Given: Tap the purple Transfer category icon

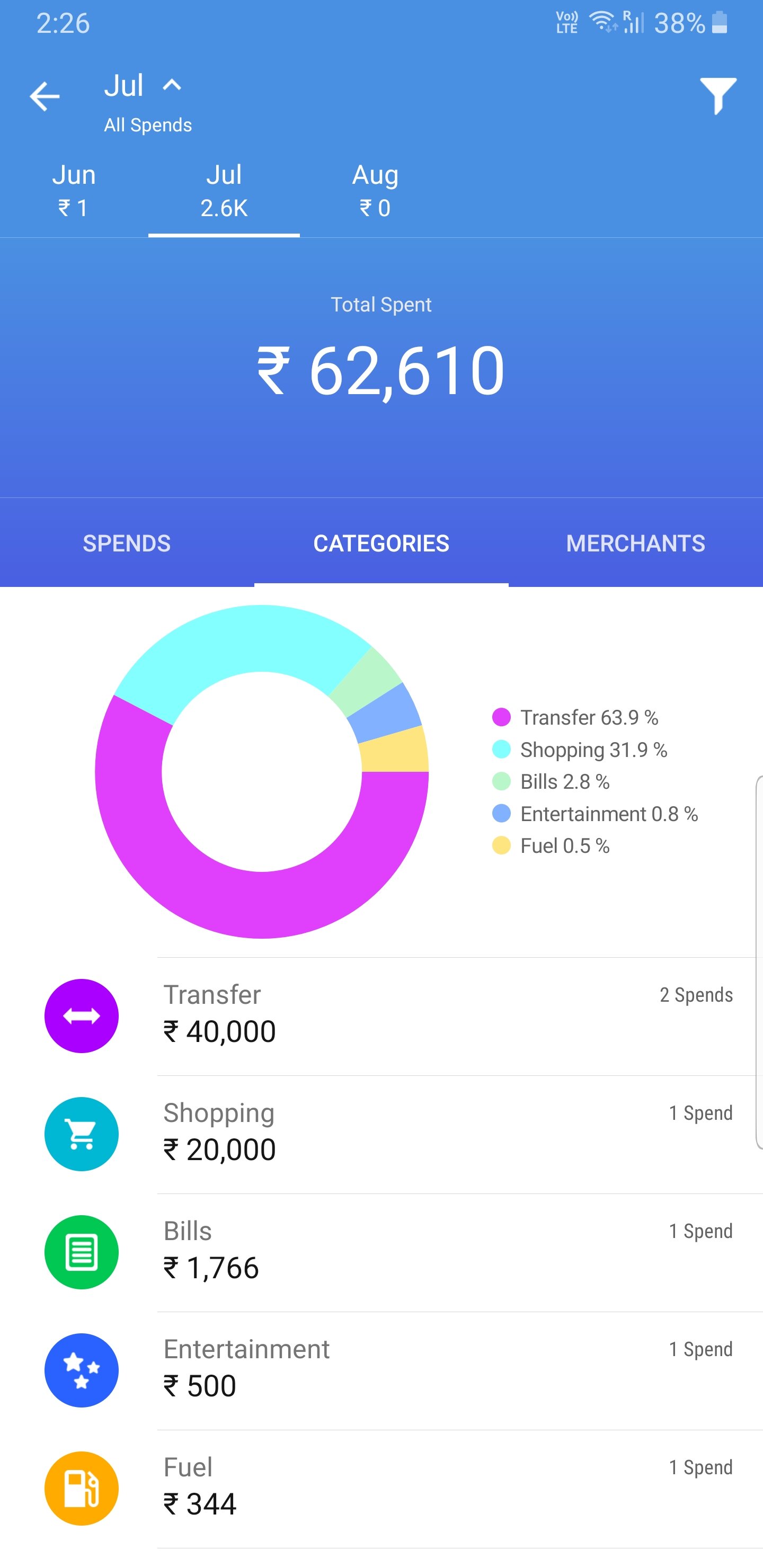Looking at the screenshot, I should click(82, 1015).
